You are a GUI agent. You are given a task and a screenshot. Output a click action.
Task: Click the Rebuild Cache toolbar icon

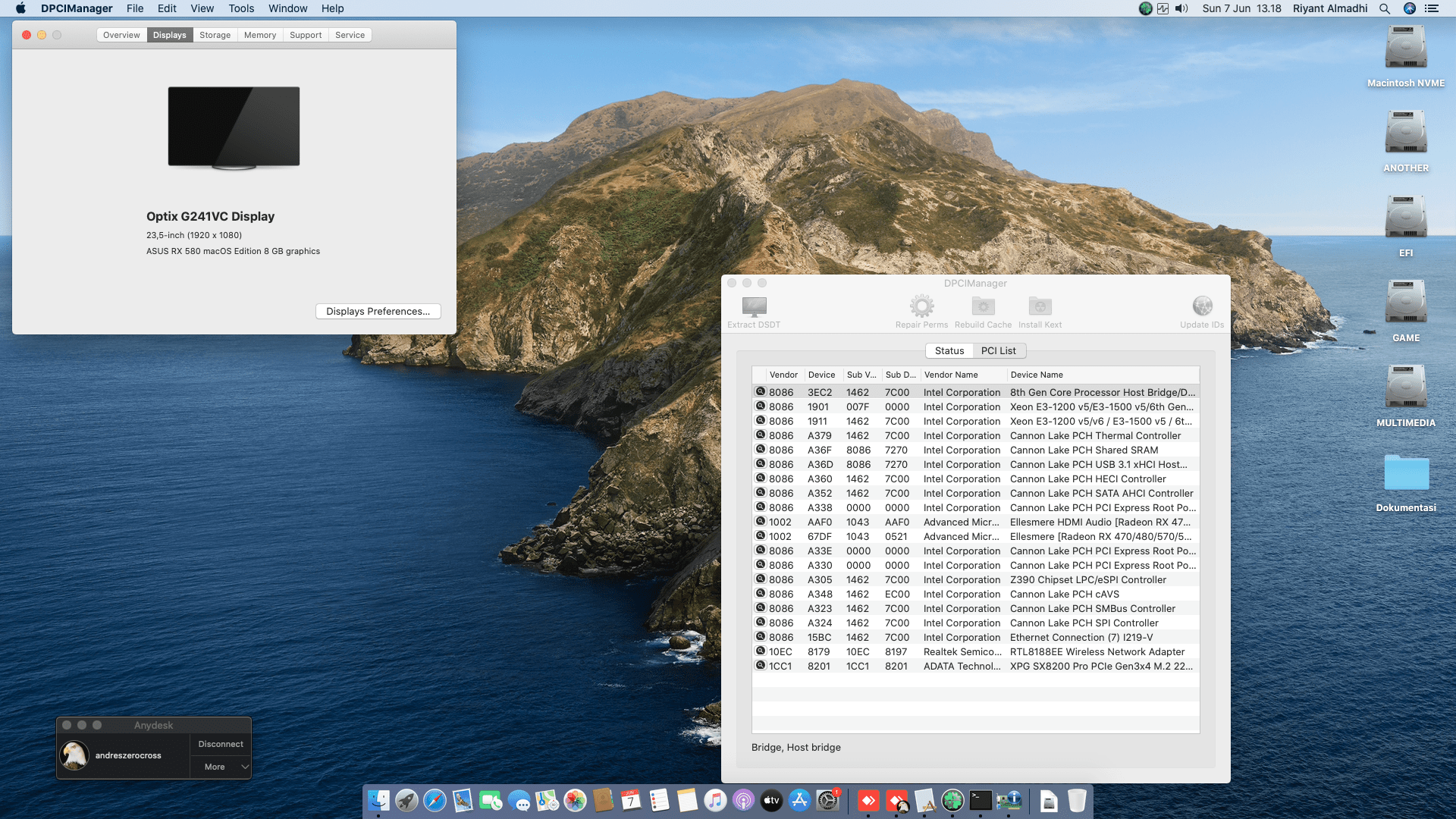[983, 306]
